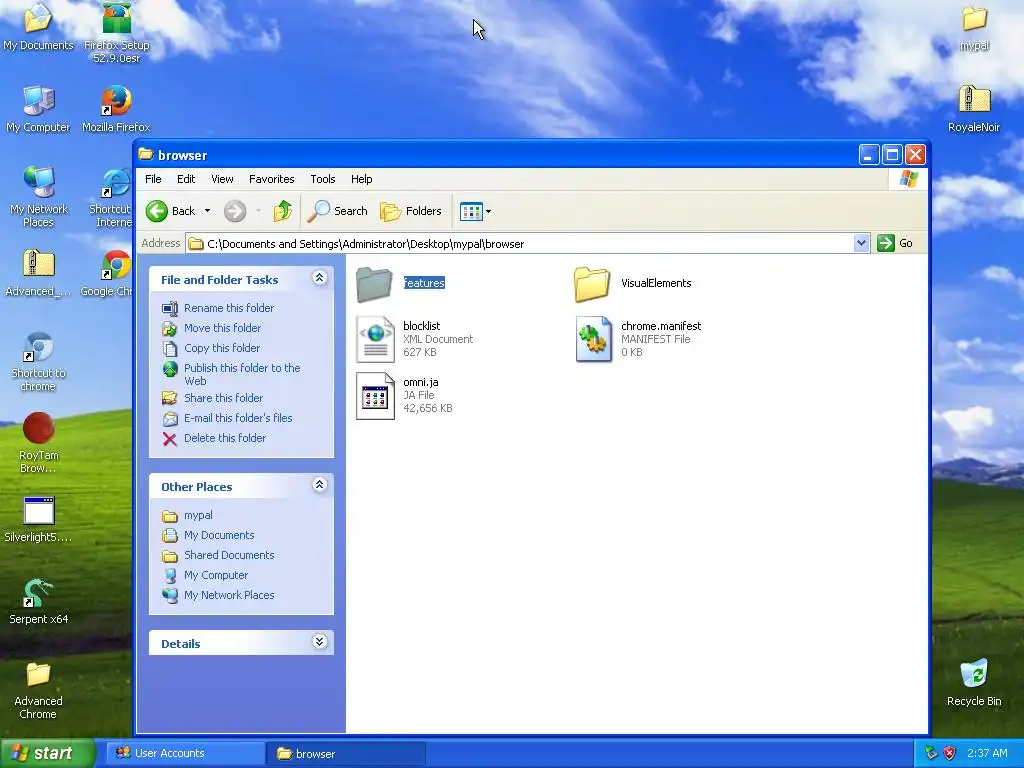The height and width of the screenshot is (768, 1024).
Task: Open the Edit menu
Action: point(186,179)
